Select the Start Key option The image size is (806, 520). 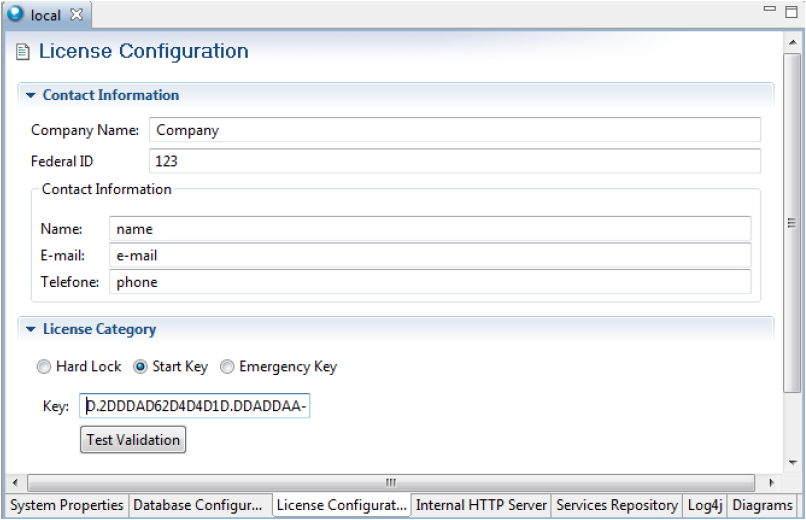click(x=141, y=367)
